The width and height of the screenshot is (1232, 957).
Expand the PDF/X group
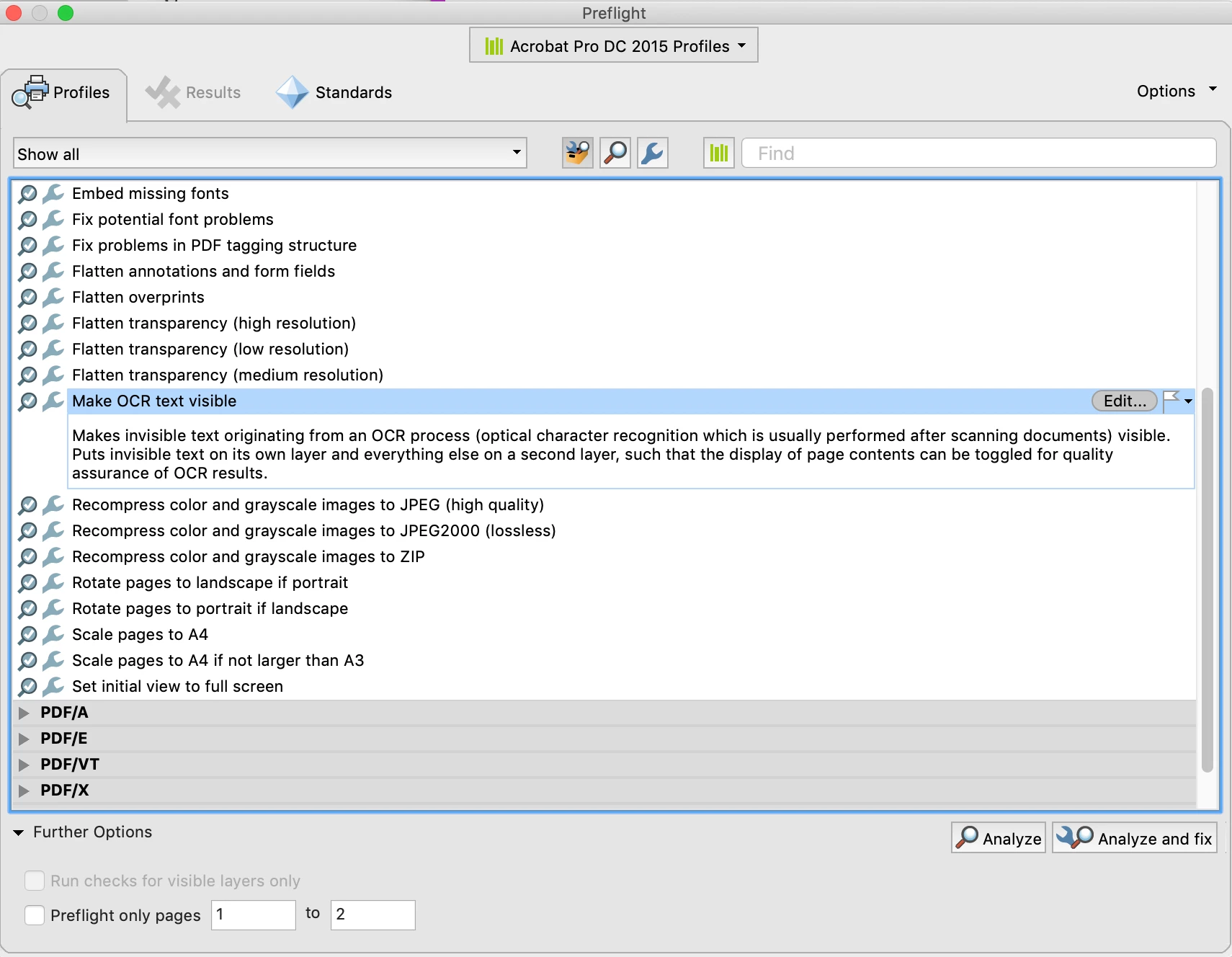click(24, 791)
